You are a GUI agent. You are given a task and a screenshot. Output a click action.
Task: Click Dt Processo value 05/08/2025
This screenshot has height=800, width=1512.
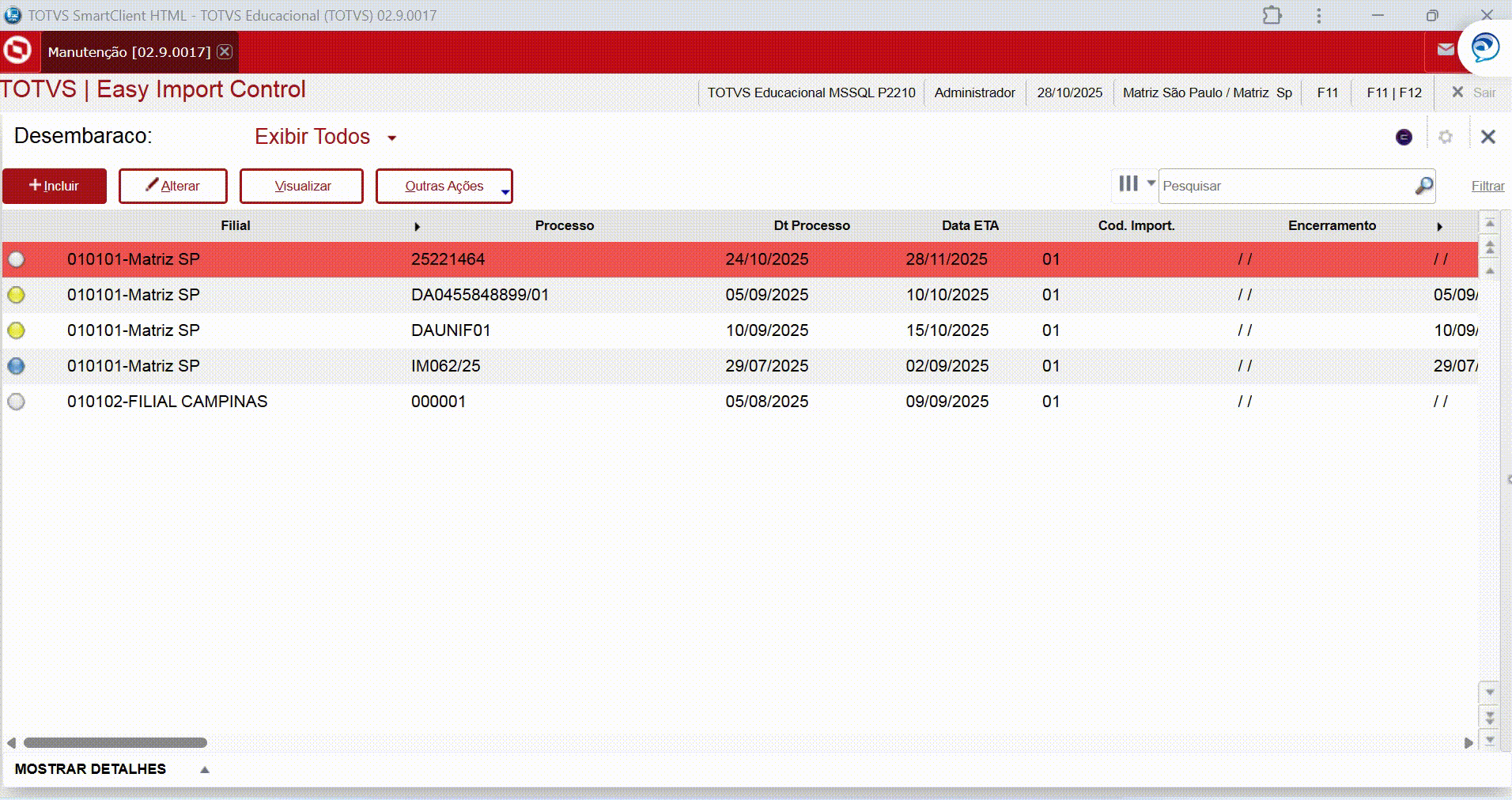(766, 402)
